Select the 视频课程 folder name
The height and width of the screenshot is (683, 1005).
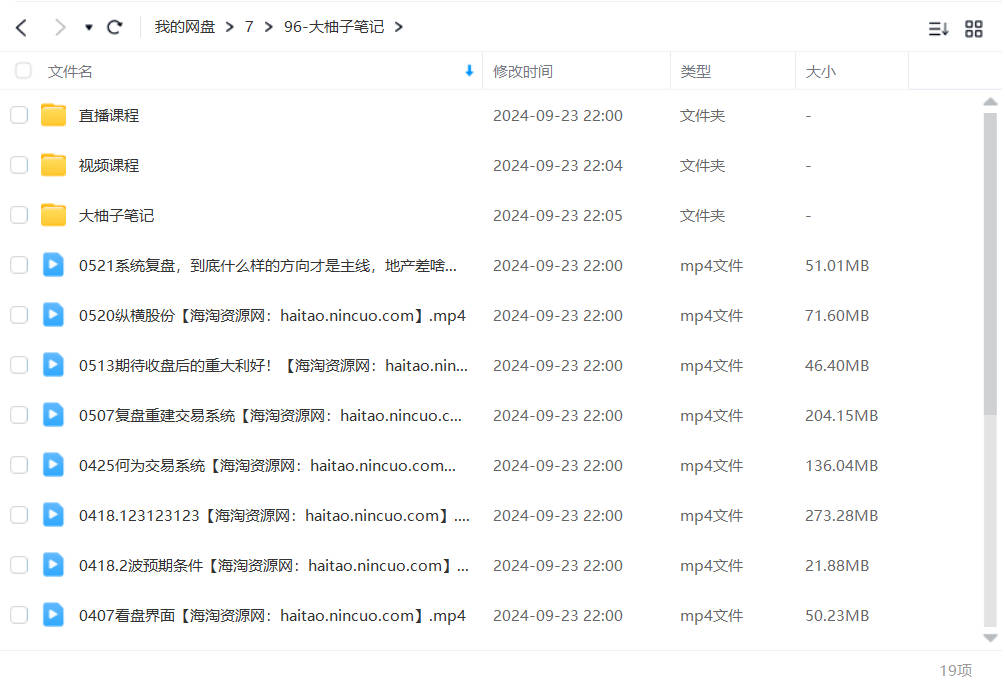pos(108,165)
